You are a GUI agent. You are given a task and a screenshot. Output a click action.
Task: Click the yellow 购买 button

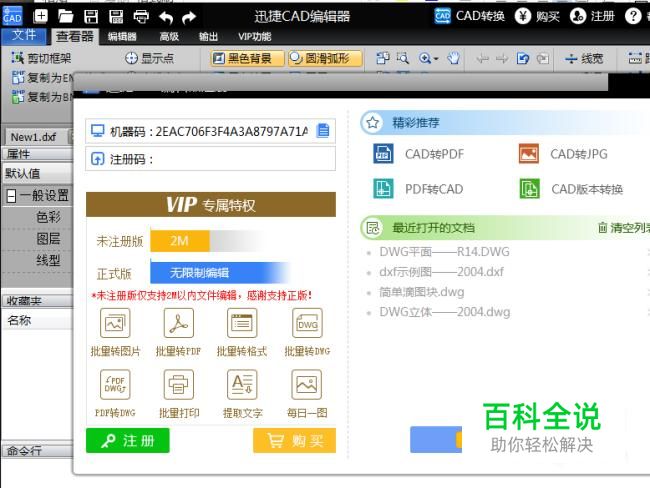click(294, 440)
